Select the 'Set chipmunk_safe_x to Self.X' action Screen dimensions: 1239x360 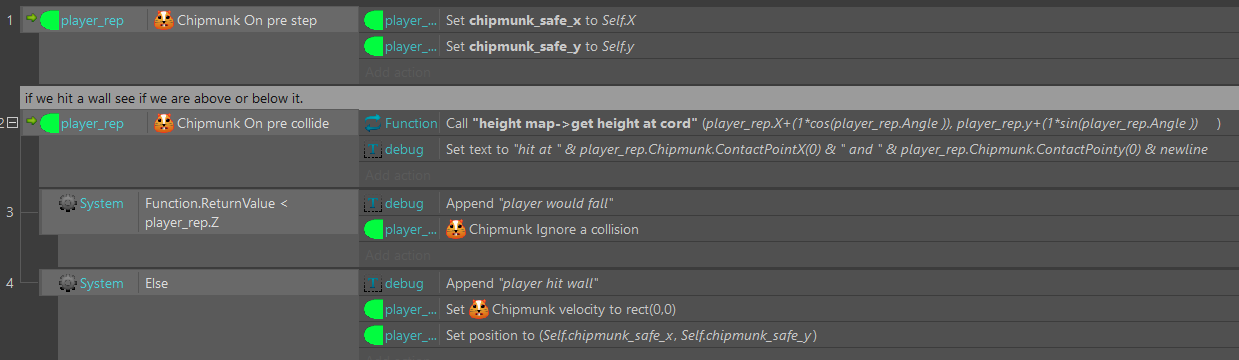(x=798, y=19)
